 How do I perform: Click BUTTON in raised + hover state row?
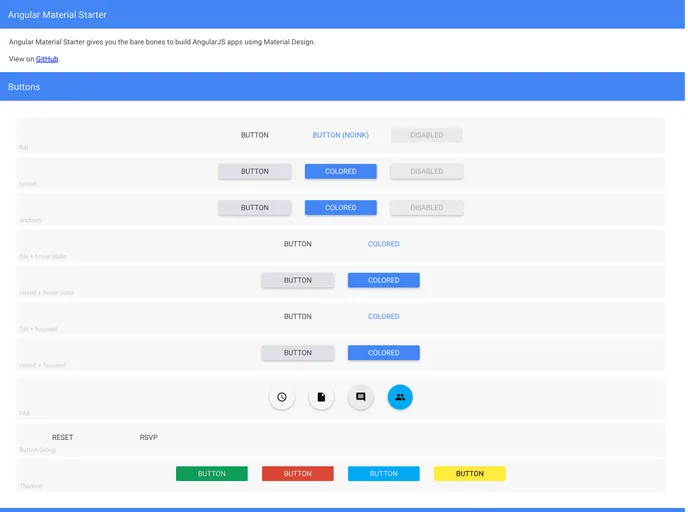pyautogui.click(x=297, y=280)
